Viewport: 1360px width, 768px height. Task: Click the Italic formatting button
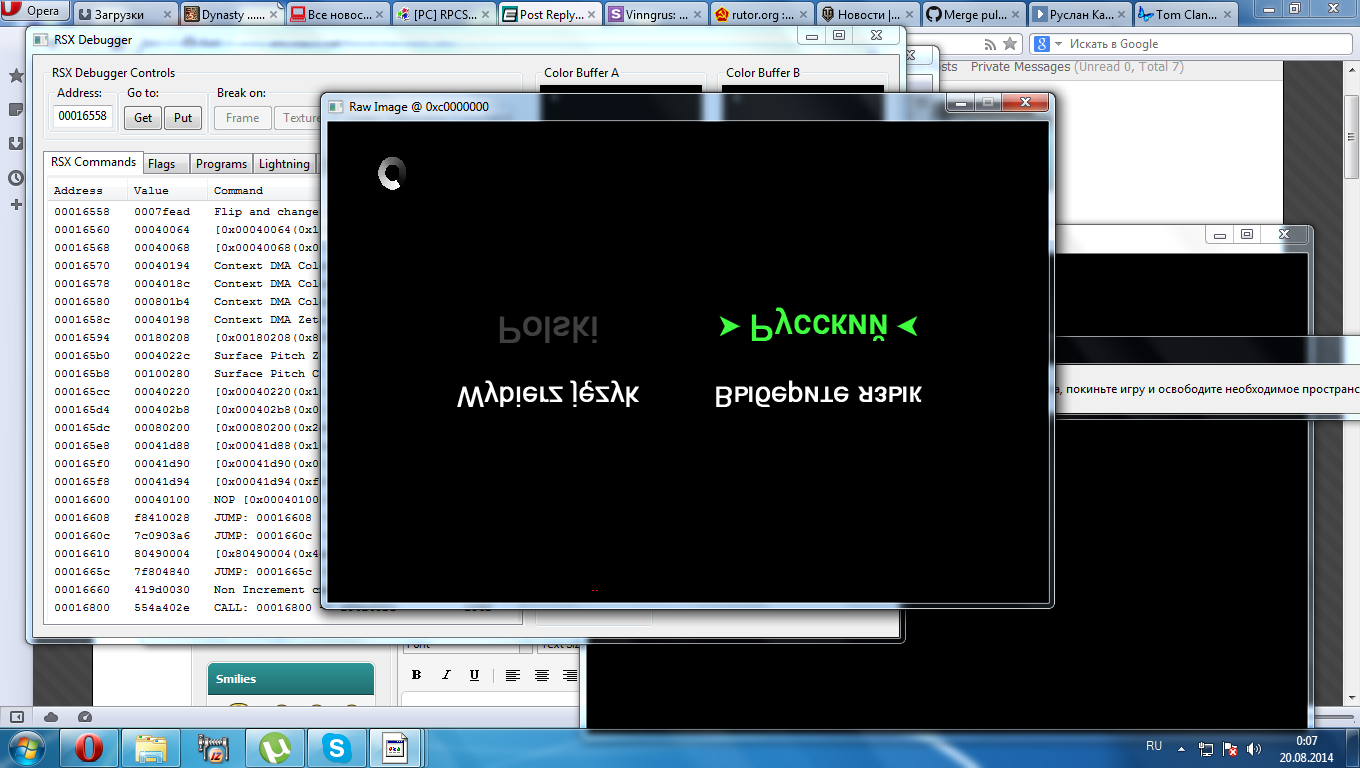pos(446,675)
